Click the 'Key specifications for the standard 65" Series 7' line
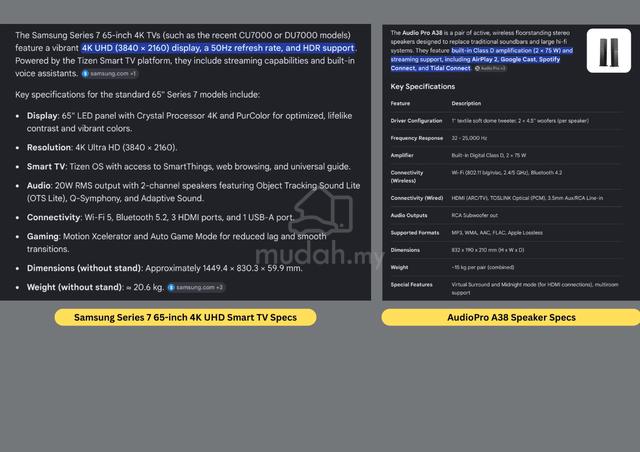The image size is (640, 452). pyautogui.click(x=138, y=95)
